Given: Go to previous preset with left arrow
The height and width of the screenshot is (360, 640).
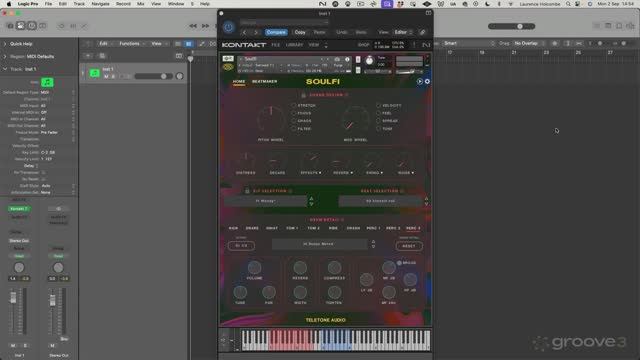Looking at the screenshot, I should [x=244, y=32].
